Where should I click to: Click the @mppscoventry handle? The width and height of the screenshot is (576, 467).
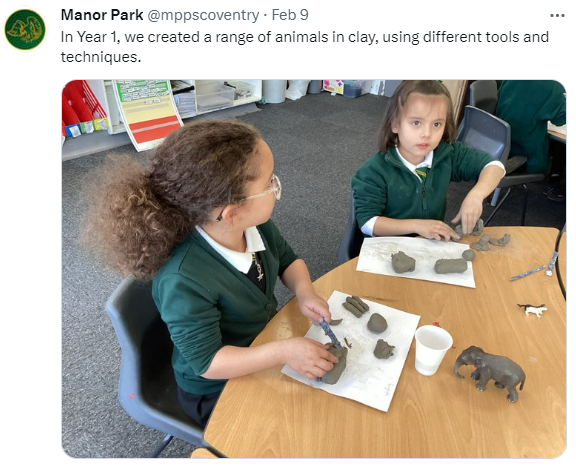(x=203, y=15)
